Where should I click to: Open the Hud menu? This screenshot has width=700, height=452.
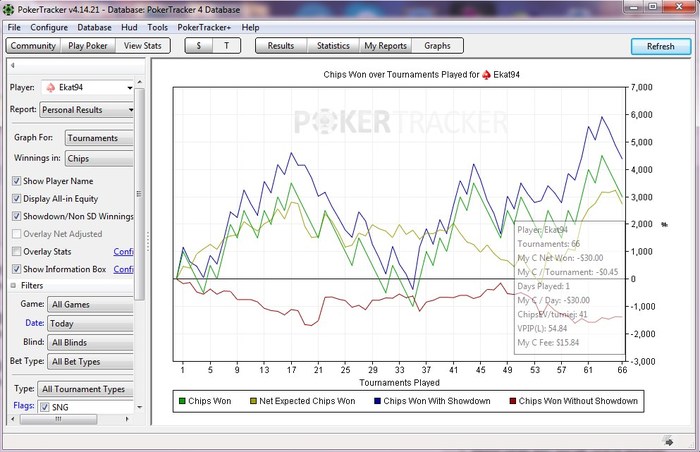(129, 28)
